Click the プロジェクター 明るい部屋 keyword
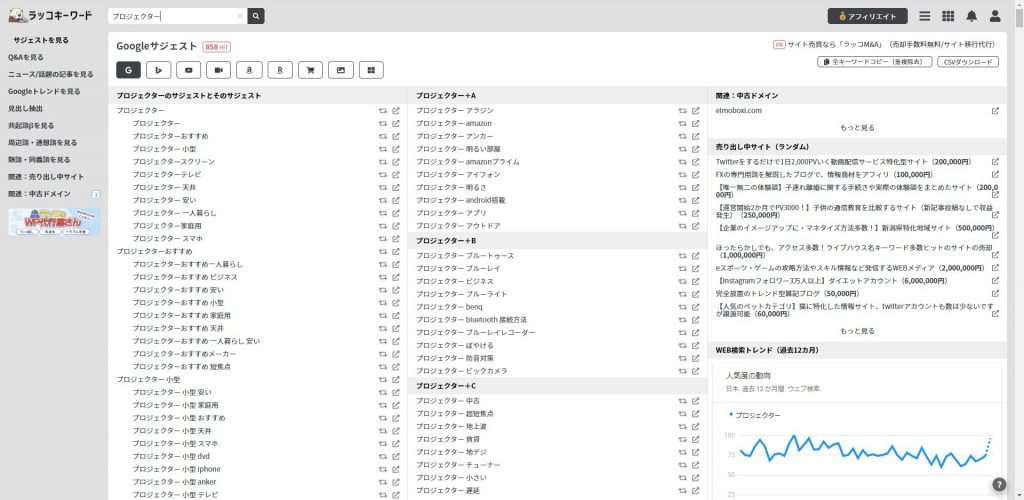The height and width of the screenshot is (500, 1024). pyautogui.click(x=458, y=149)
